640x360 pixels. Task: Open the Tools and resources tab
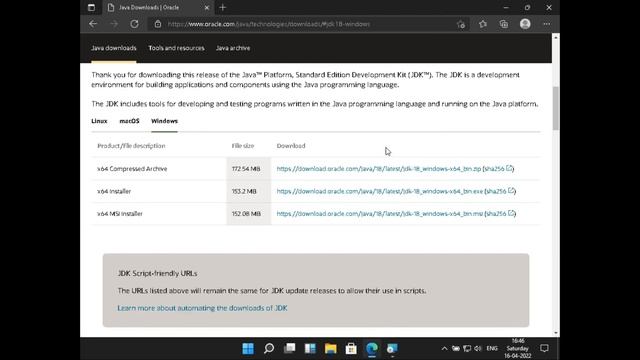(176, 48)
